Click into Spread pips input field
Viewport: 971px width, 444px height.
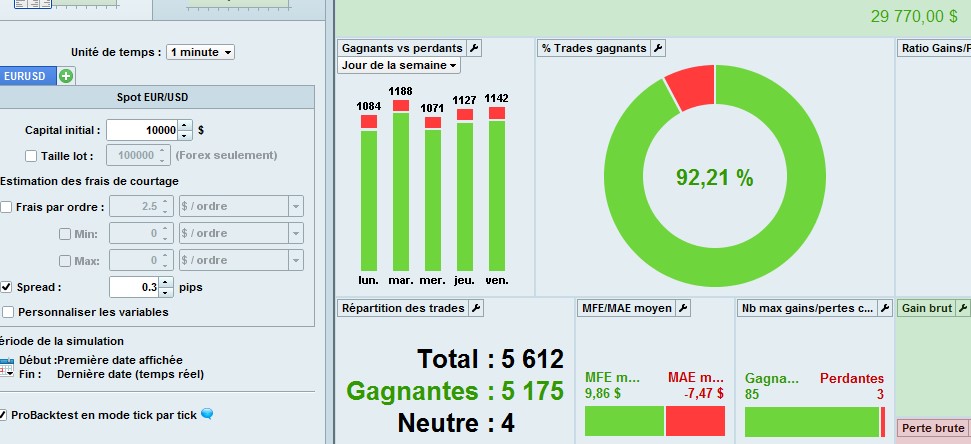(134, 287)
